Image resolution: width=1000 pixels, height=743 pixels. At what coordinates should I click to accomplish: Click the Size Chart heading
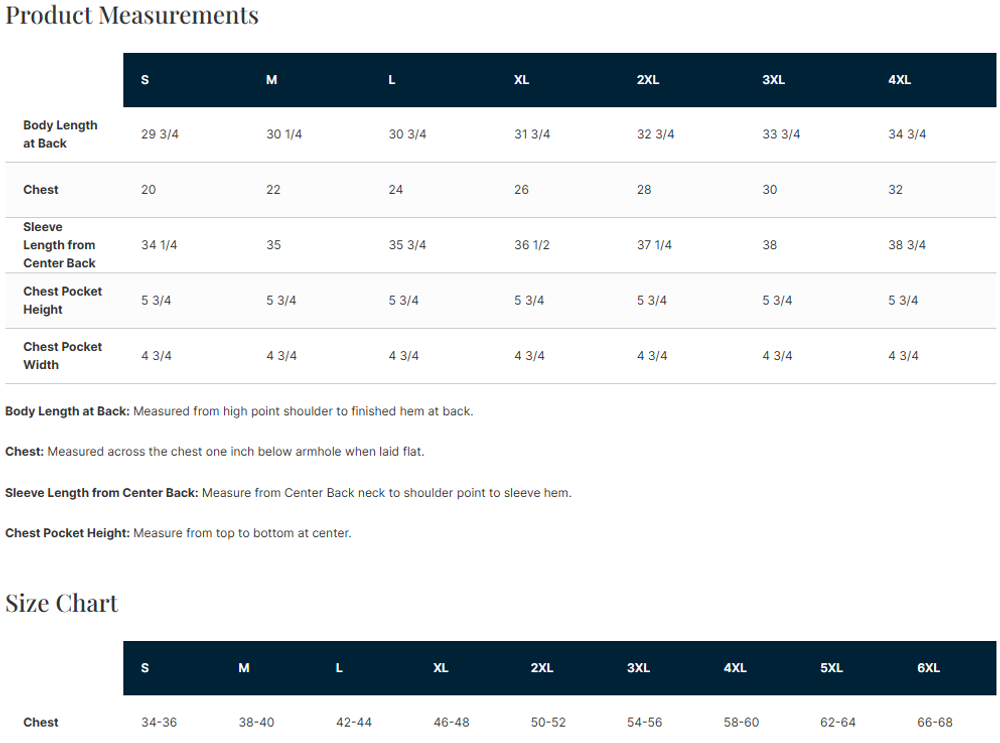(x=62, y=603)
